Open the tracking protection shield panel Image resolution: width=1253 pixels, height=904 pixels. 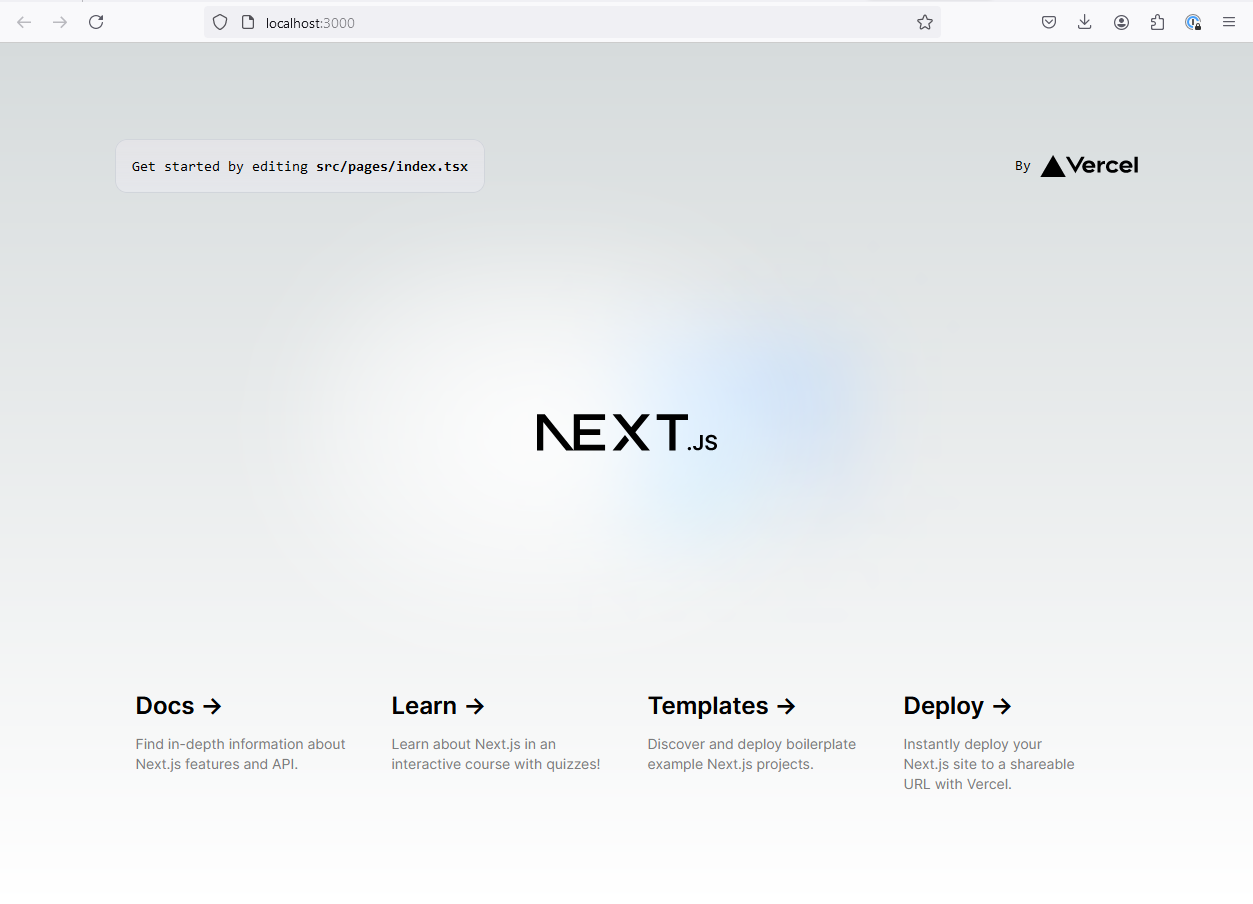[220, 22]
